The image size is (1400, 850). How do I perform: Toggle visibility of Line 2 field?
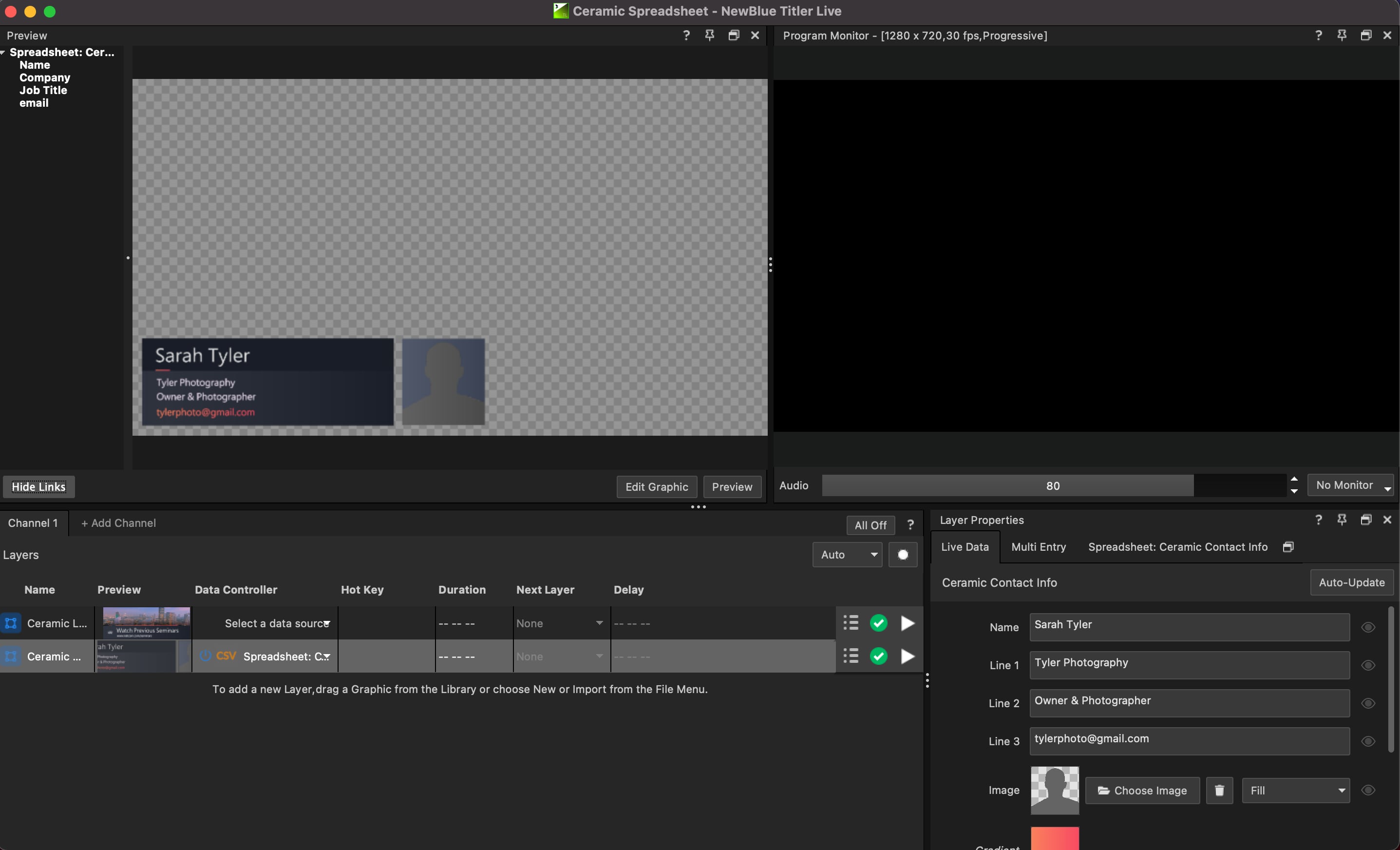coord(1368,703)
